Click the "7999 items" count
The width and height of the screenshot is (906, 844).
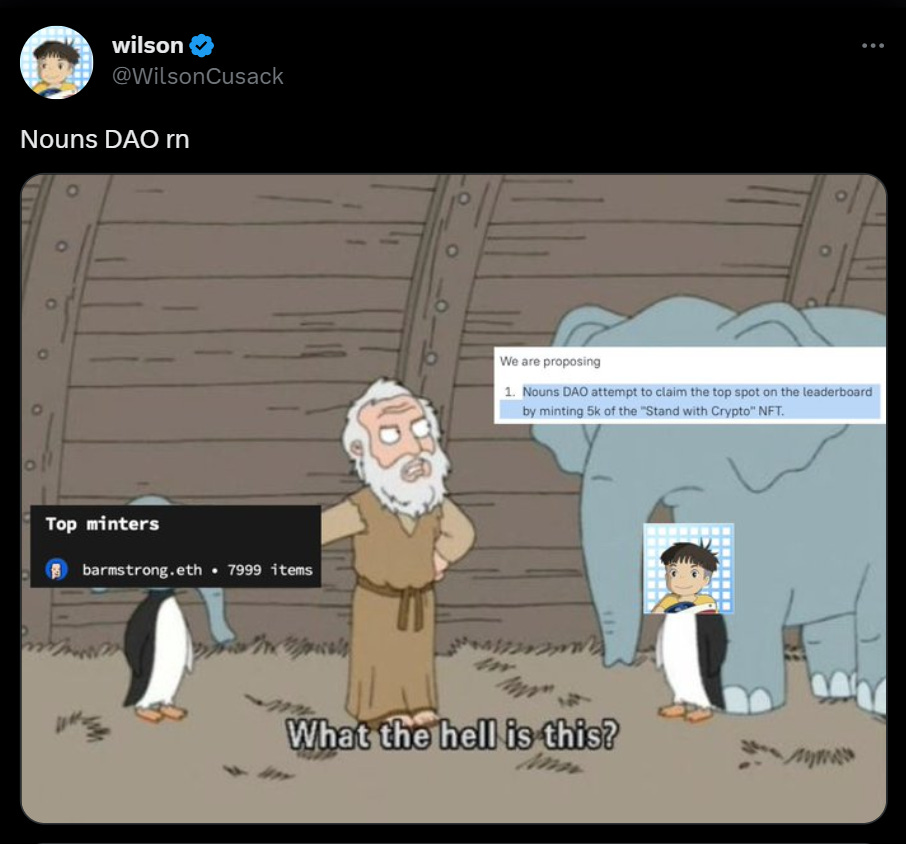click(x=270, y=570)
